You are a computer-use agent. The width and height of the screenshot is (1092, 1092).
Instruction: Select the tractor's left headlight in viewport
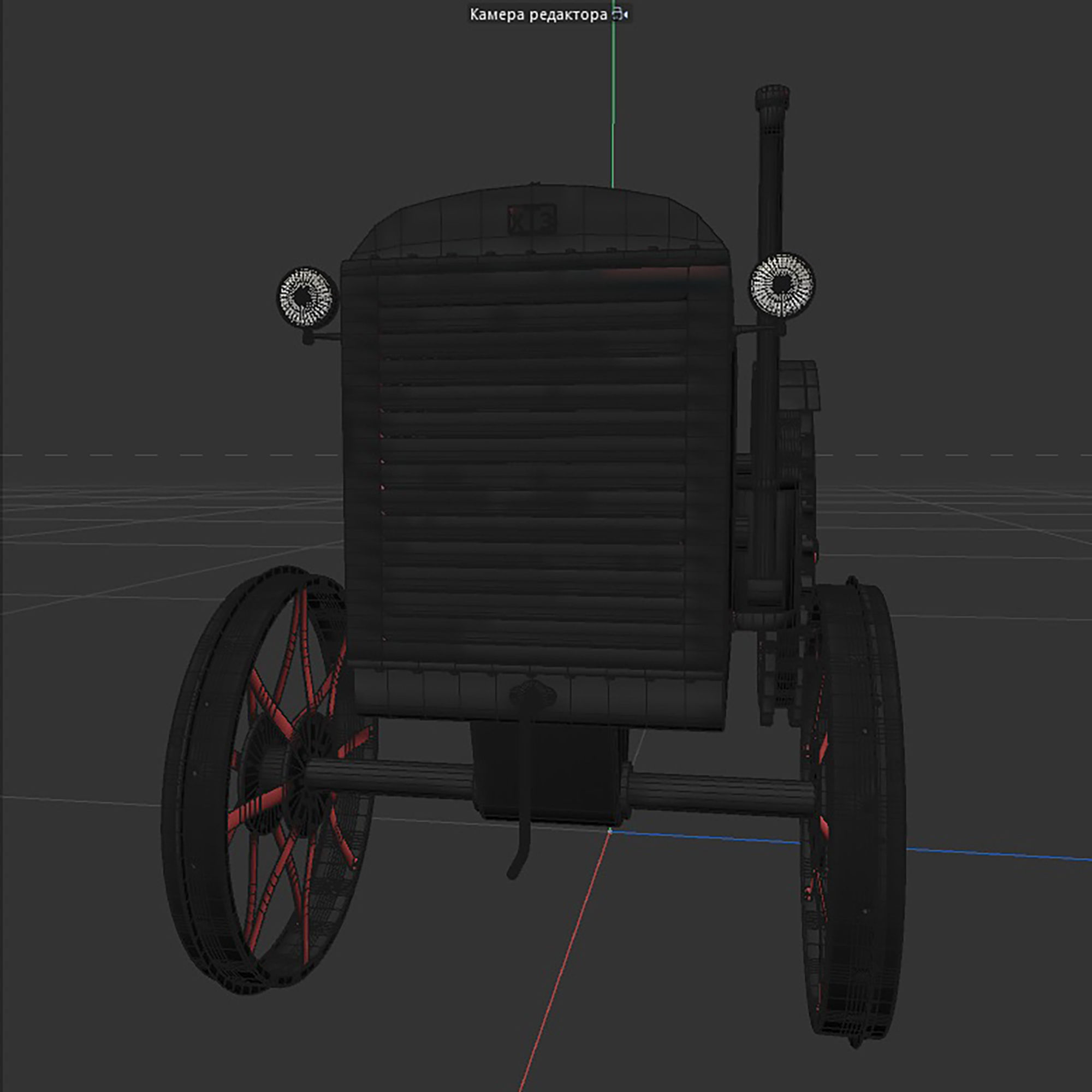[306, 298]
